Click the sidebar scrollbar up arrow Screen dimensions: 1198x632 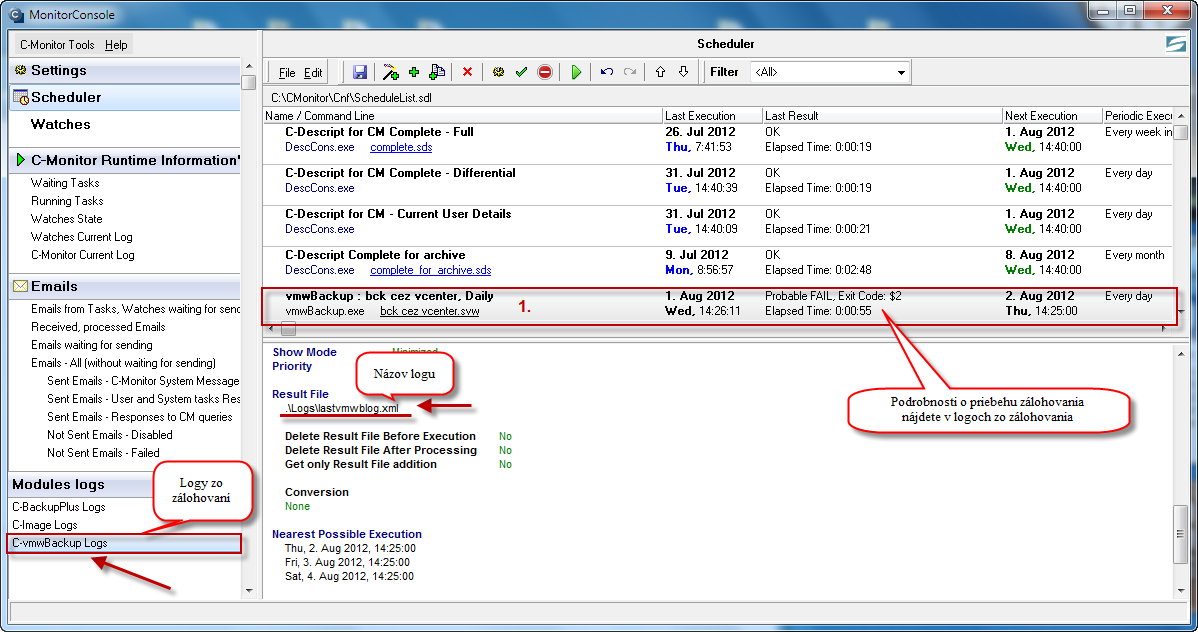(248, 66)
